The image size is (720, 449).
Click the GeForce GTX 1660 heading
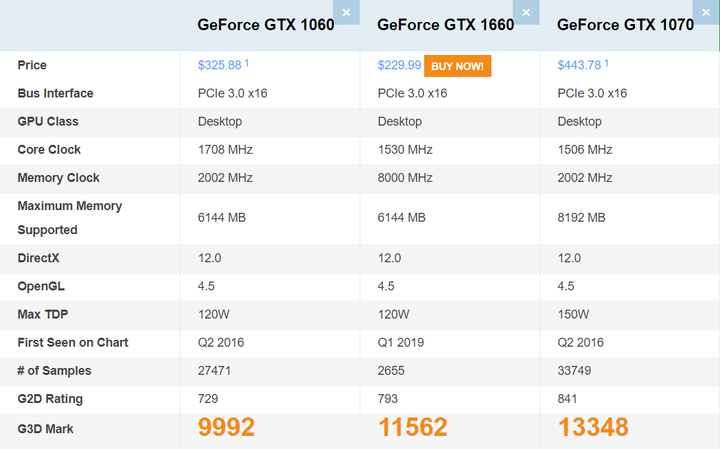(x=445, y=25)
